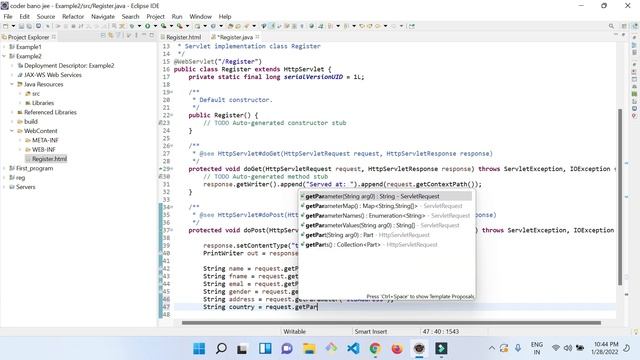Open the Refactor menu
This screenshot has height=360, width=640.
pos(73,16)
